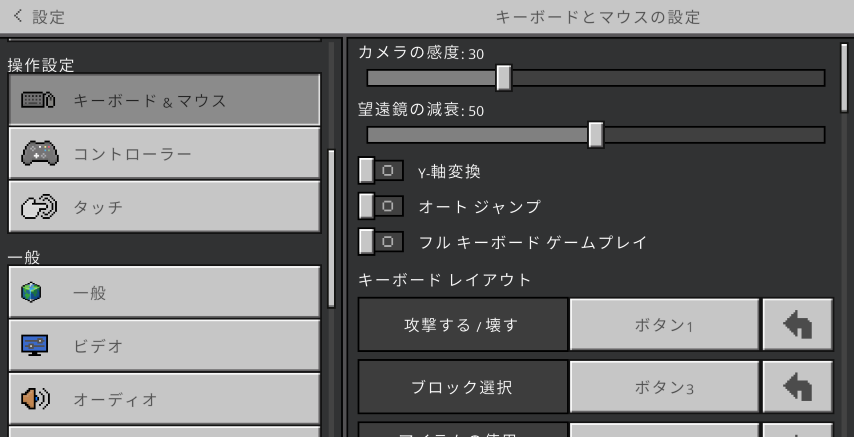Click the ブロック選択 label
Image resolution: width=854 pixels, height=437 pixels.
click(x=462, y=387)
